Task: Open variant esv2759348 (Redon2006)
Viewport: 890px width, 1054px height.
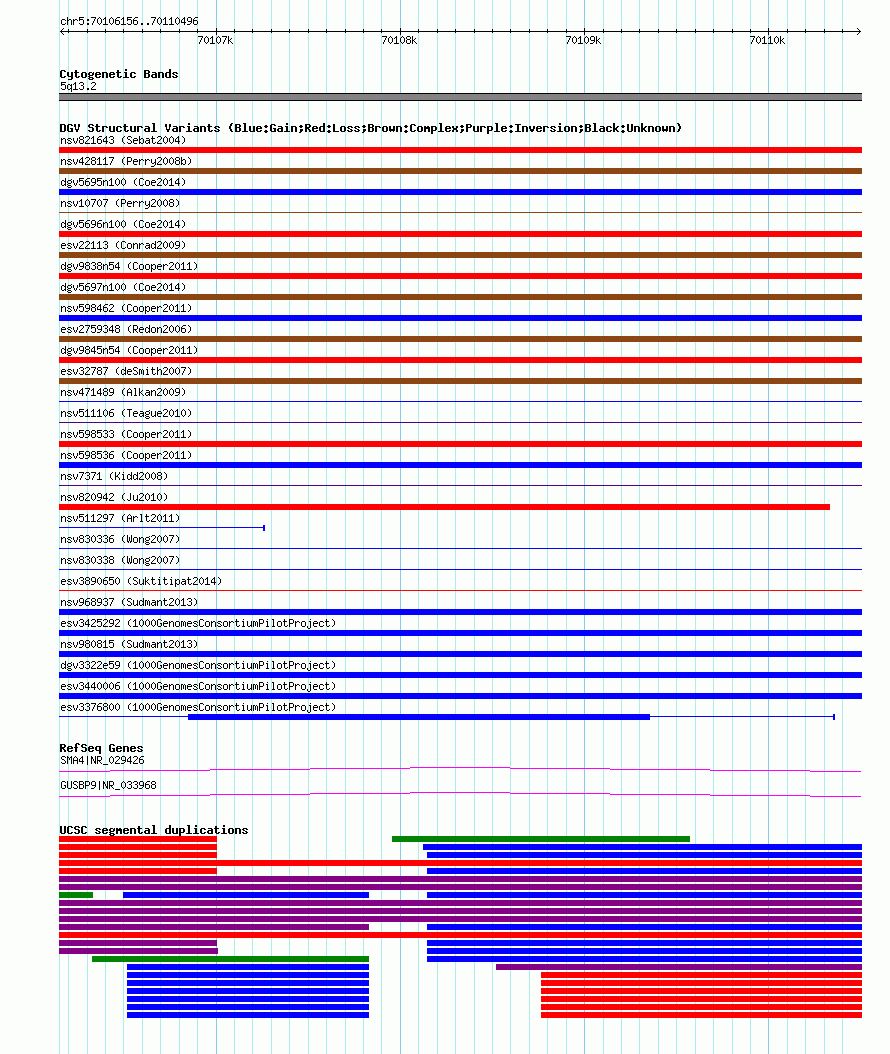Action: [126, 329]
